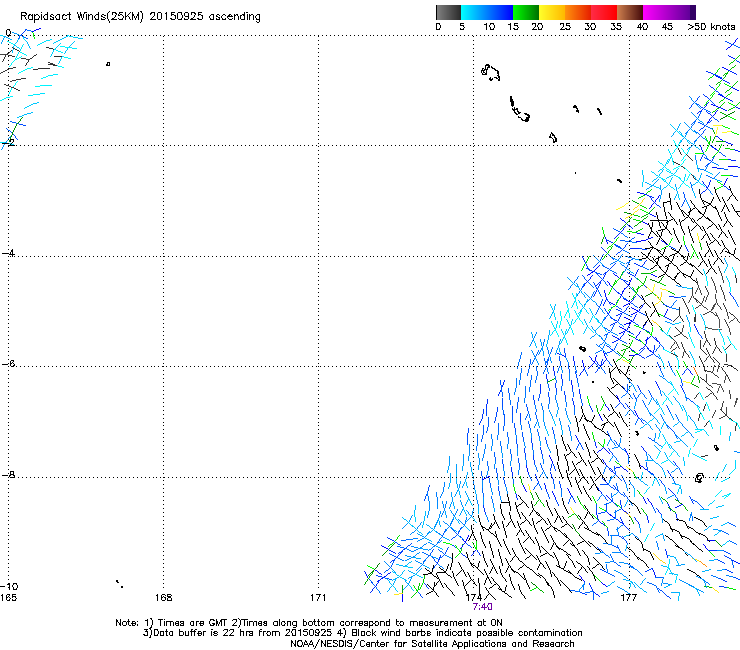Image resolution: width=740 pixels, height=650 pixels.
Task: Click the small island outline near longitude 167
Action: click(x=108, y=64)
